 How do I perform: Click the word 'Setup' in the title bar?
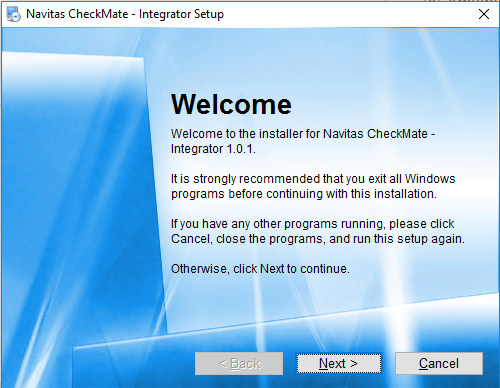pos(209,14)
